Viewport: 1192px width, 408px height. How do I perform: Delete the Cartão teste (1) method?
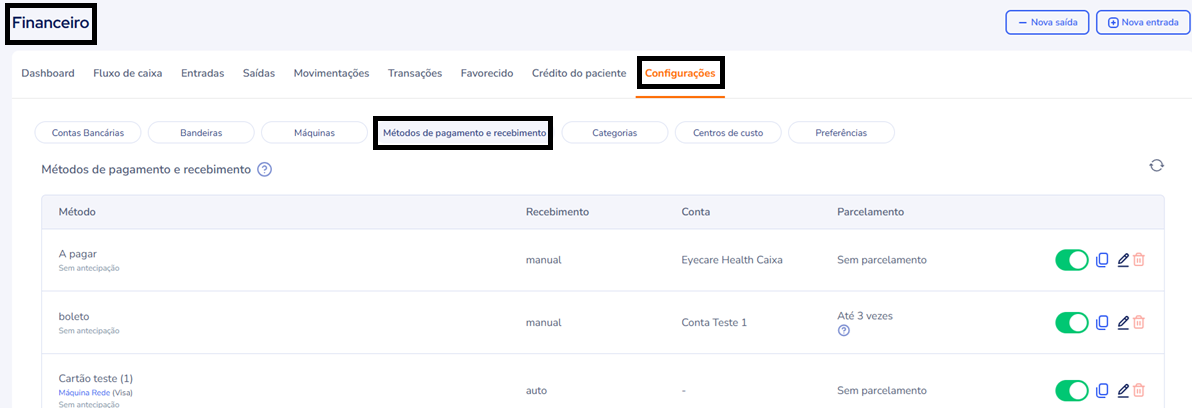click(1139, 390)
